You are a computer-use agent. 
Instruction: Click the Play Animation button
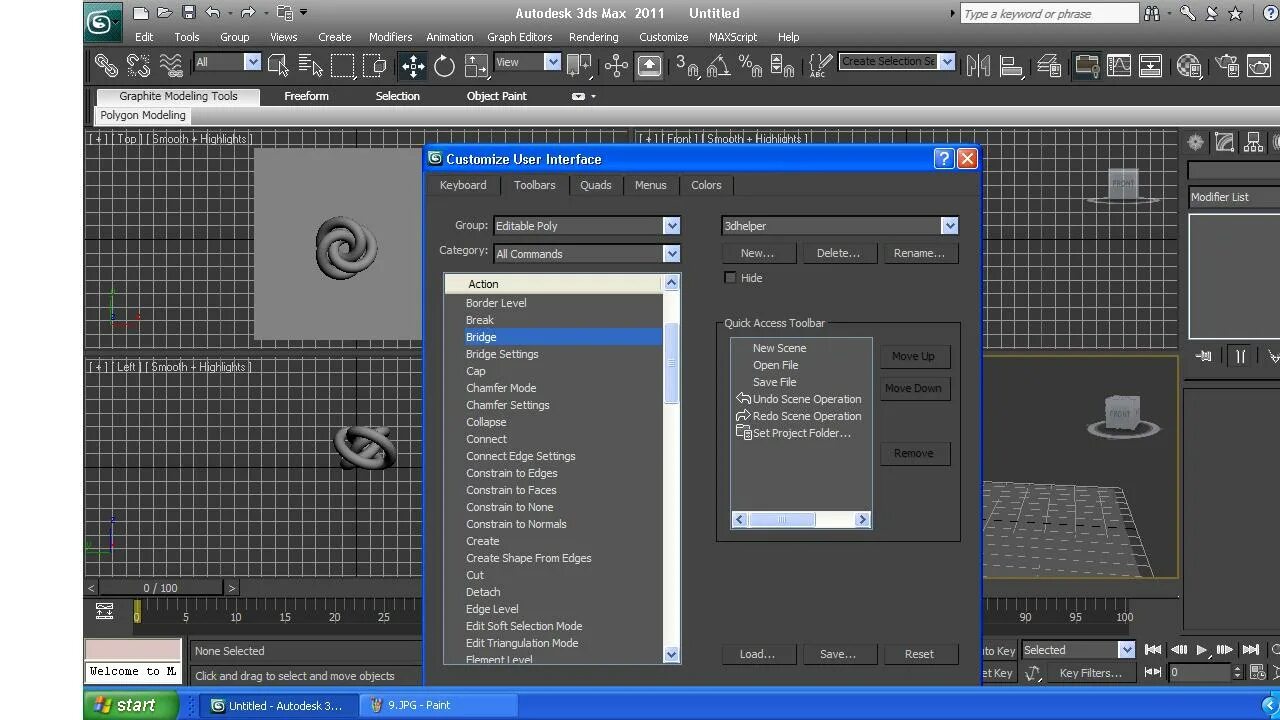pyautogui.click(x=1202, y=650)
